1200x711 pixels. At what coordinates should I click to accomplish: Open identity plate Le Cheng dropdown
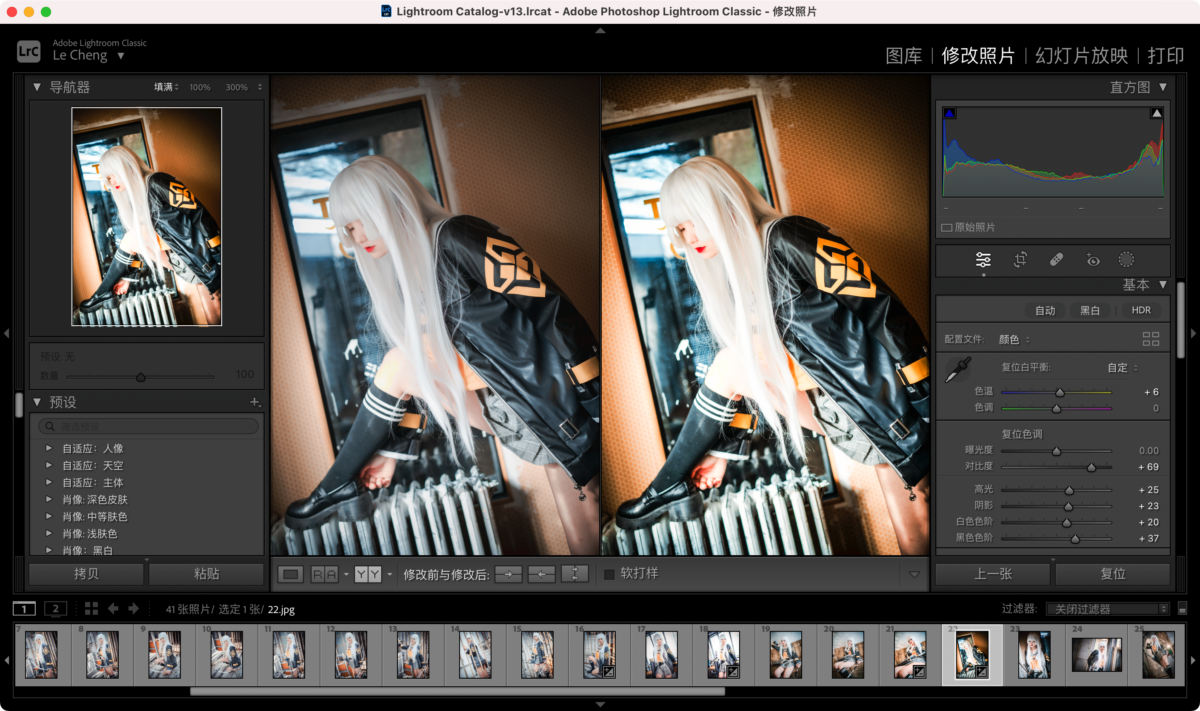[x=121, y=56]
